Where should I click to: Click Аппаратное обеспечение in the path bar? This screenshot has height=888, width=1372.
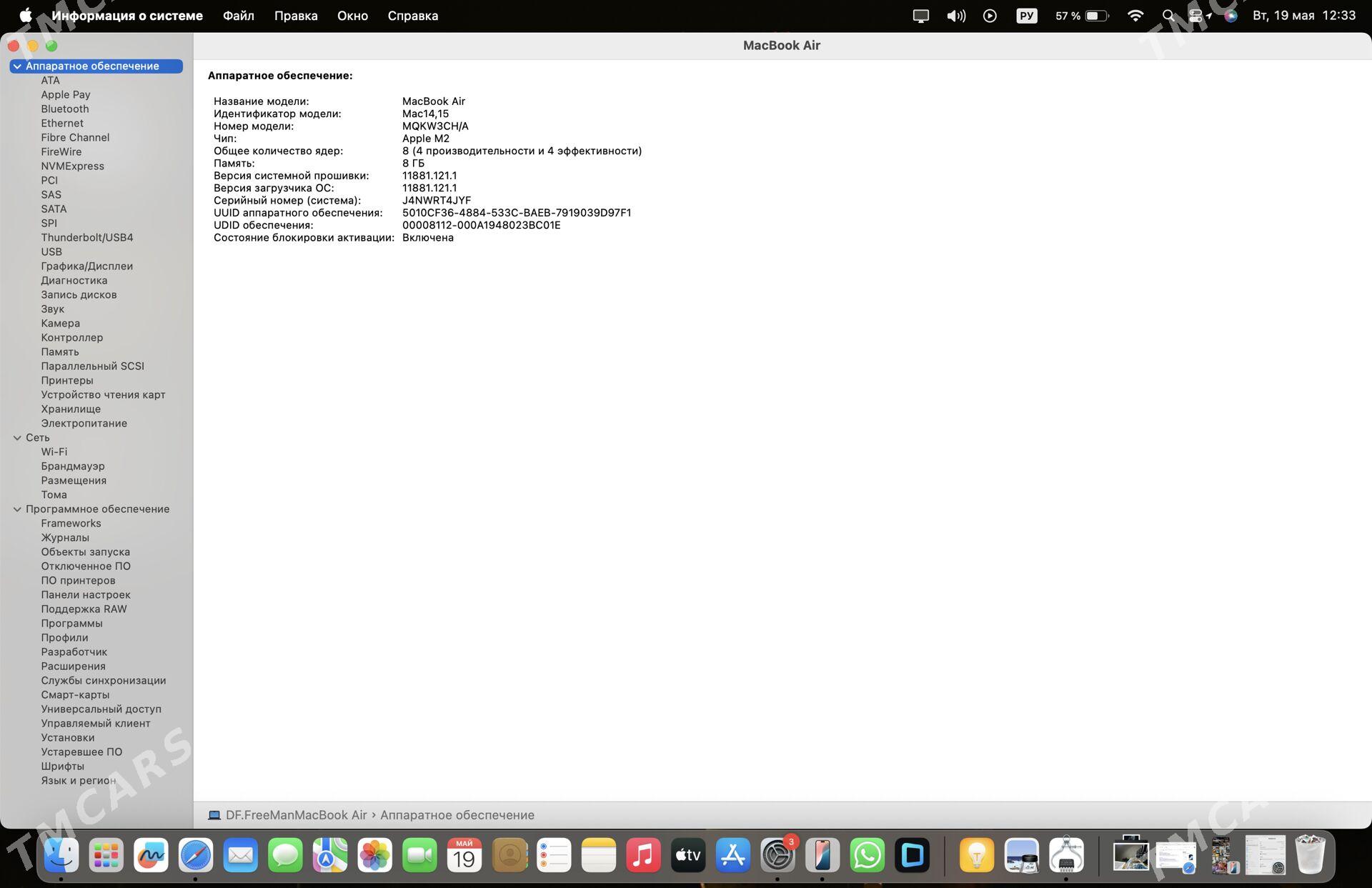pyautogui.click(x=457, y=815)
